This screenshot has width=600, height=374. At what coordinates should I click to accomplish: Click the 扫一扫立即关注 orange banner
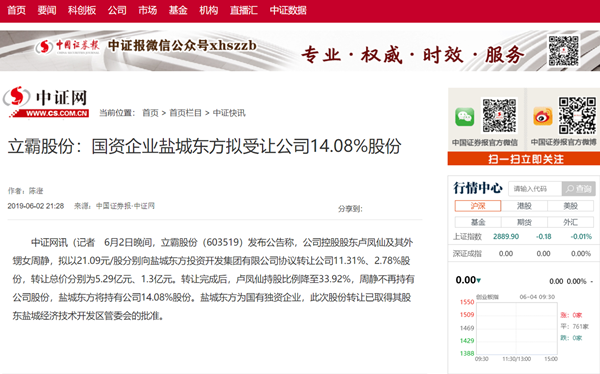(x=524, y=159)
